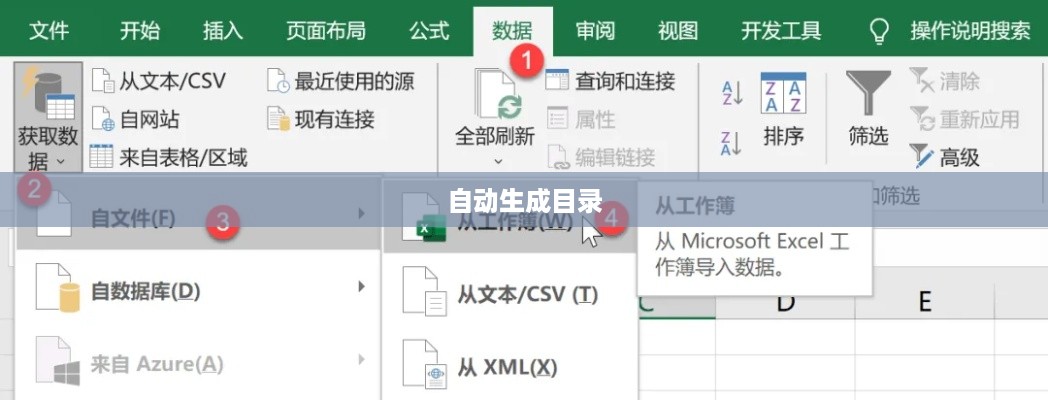
Task: Open 高级 filter options
Action: (x=944, y=158)
